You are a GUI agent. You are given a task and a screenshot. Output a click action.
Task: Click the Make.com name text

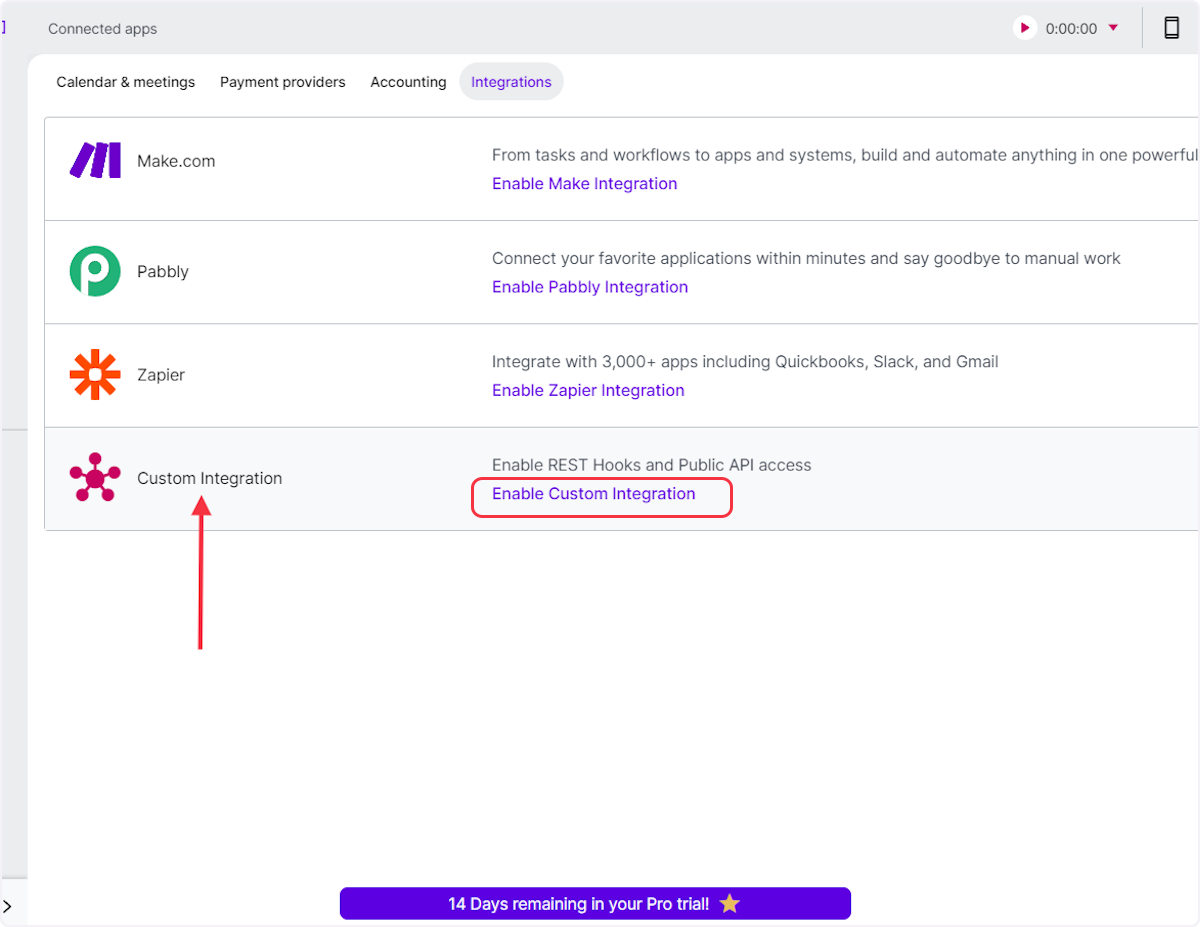click(x=176, y=161)
